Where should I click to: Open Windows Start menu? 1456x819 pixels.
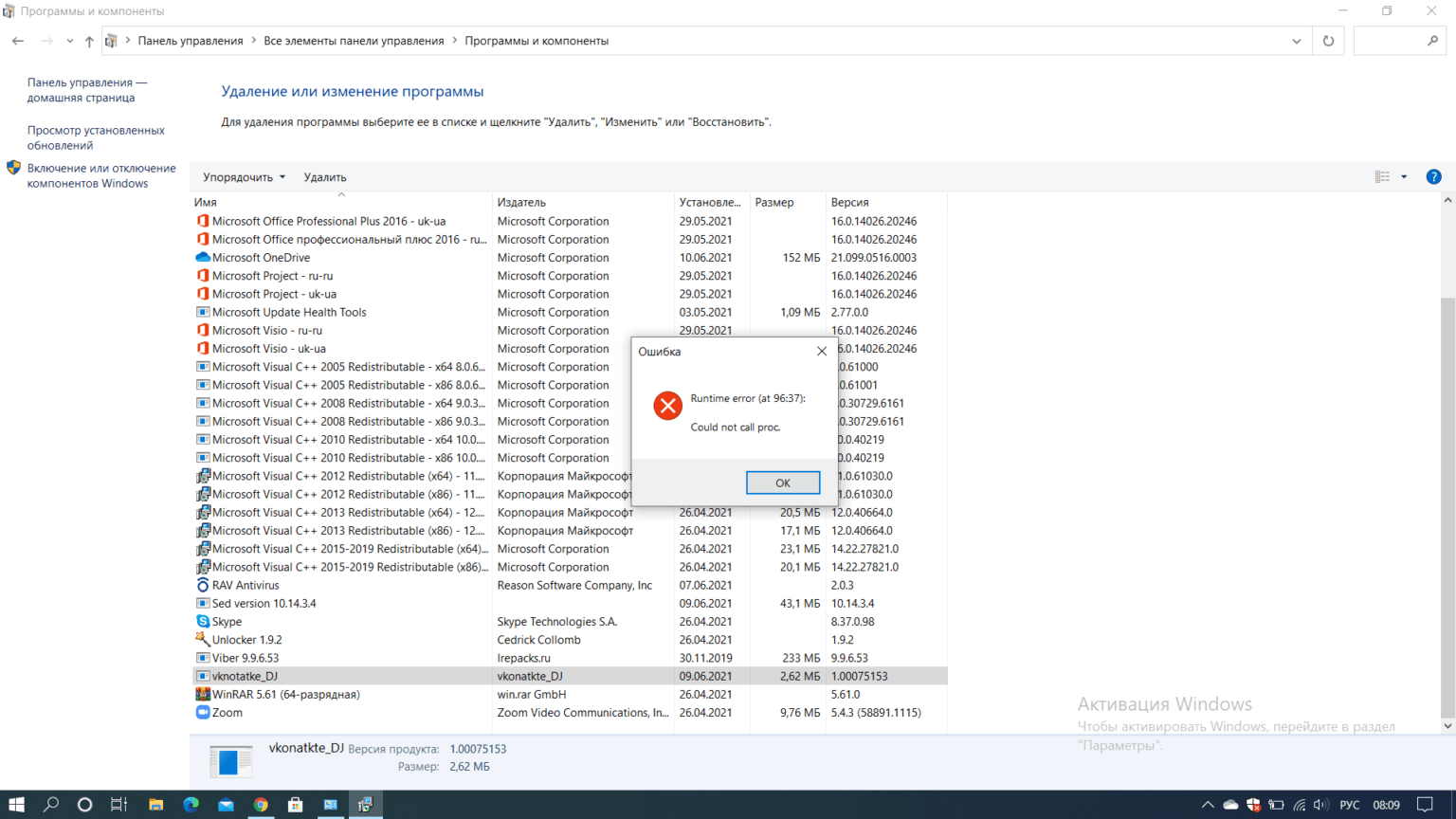16,804
